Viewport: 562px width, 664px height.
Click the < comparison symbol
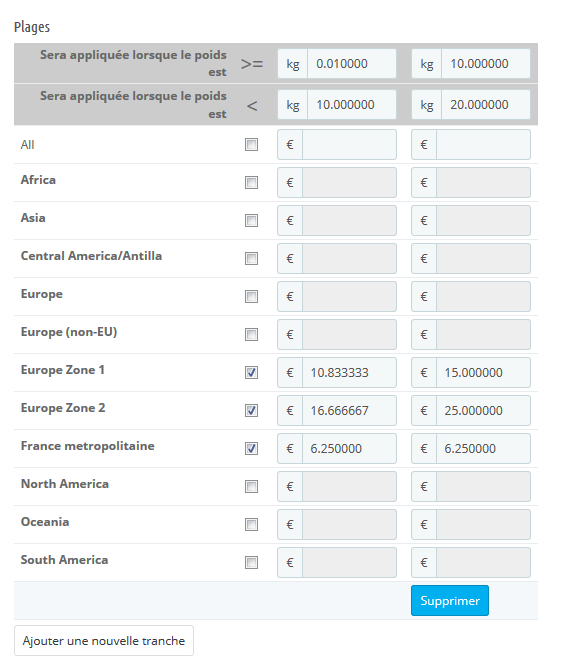point(252,105)
